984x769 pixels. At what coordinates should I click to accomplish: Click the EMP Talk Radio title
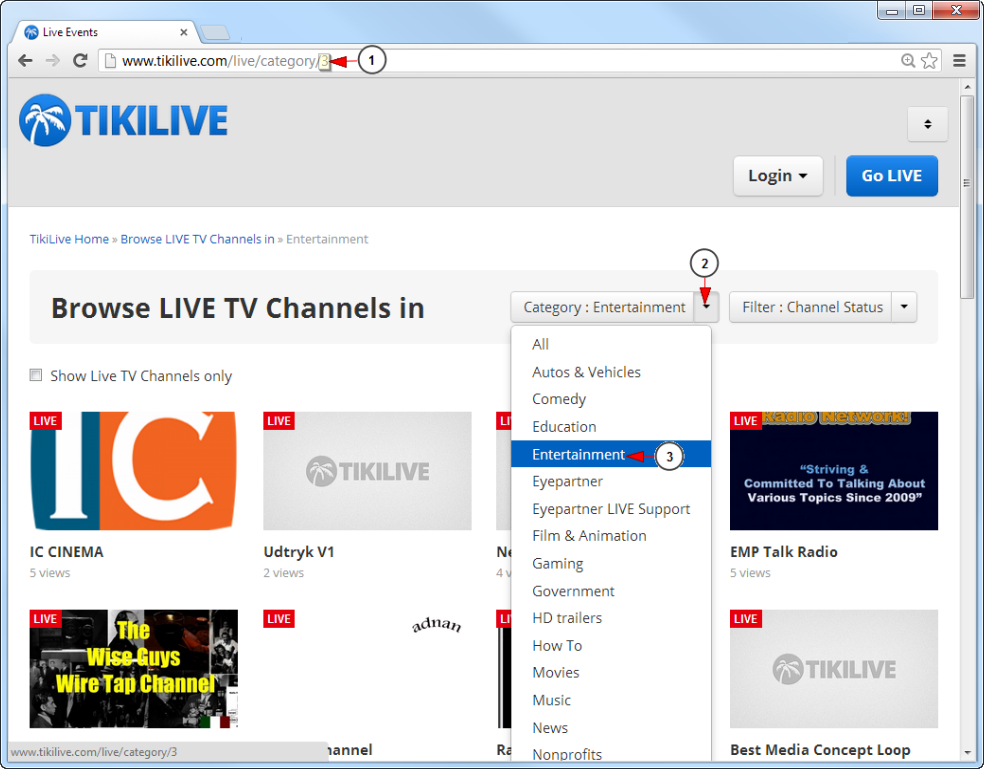point(784,552)
